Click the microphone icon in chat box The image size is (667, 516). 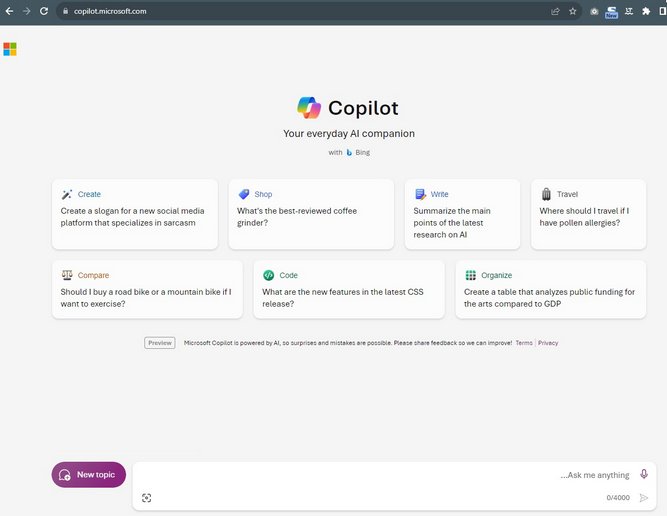[x=644, y=474]
